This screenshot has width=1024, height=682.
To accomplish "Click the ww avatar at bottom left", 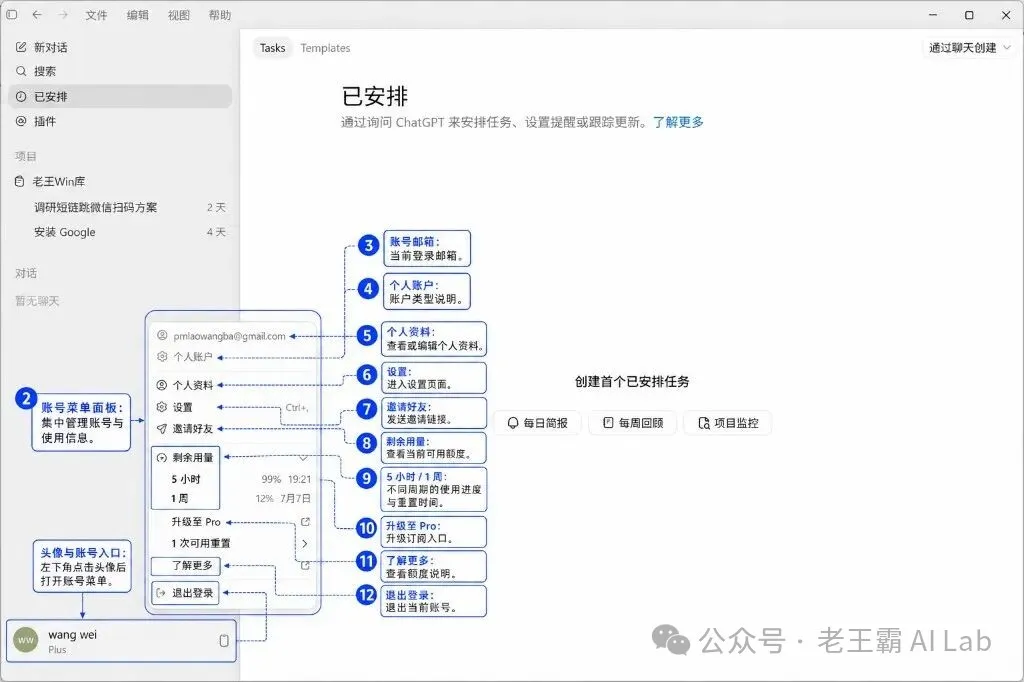I will 25,640.
